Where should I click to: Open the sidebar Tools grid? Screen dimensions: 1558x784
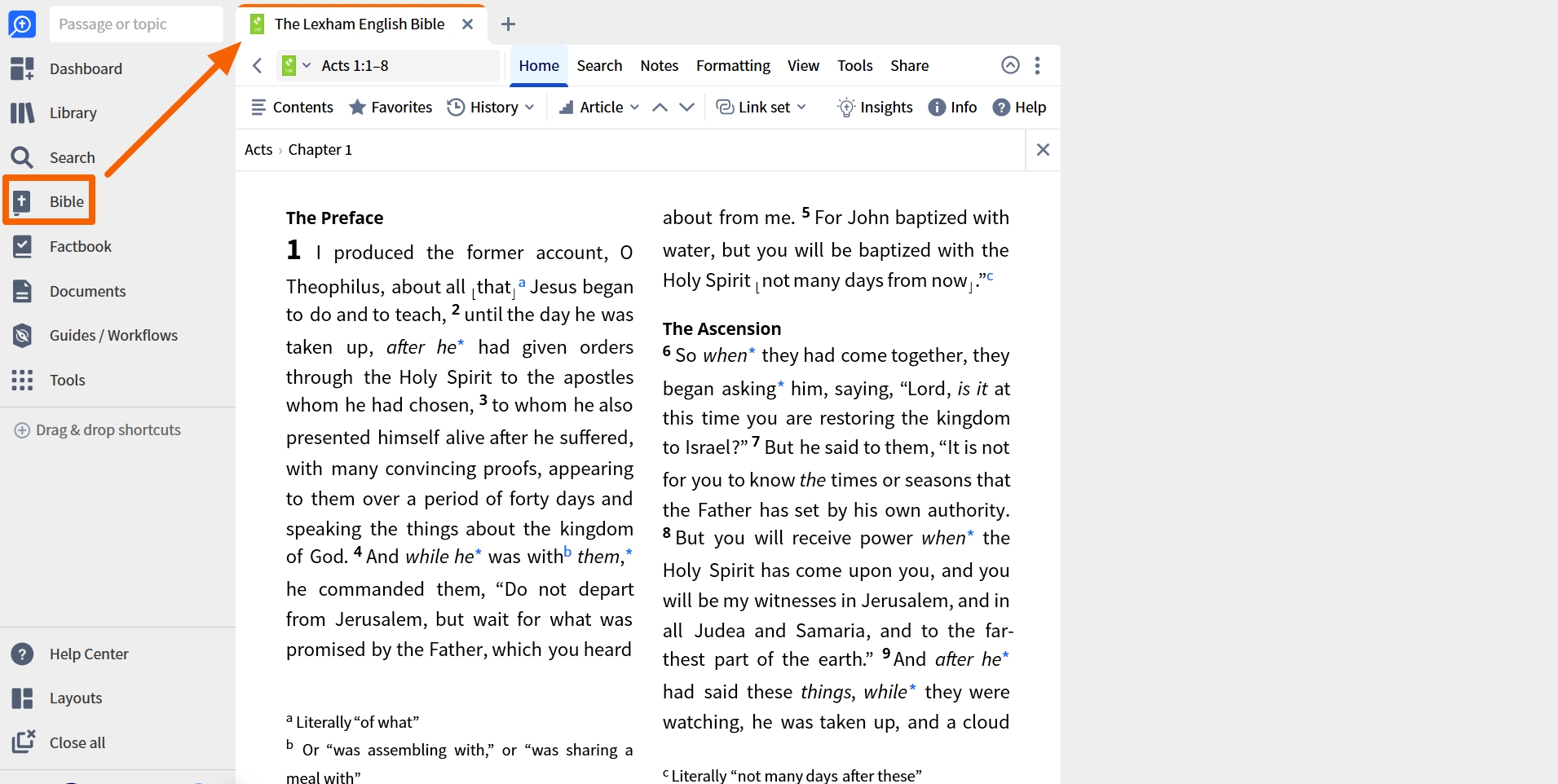point(48,380)
